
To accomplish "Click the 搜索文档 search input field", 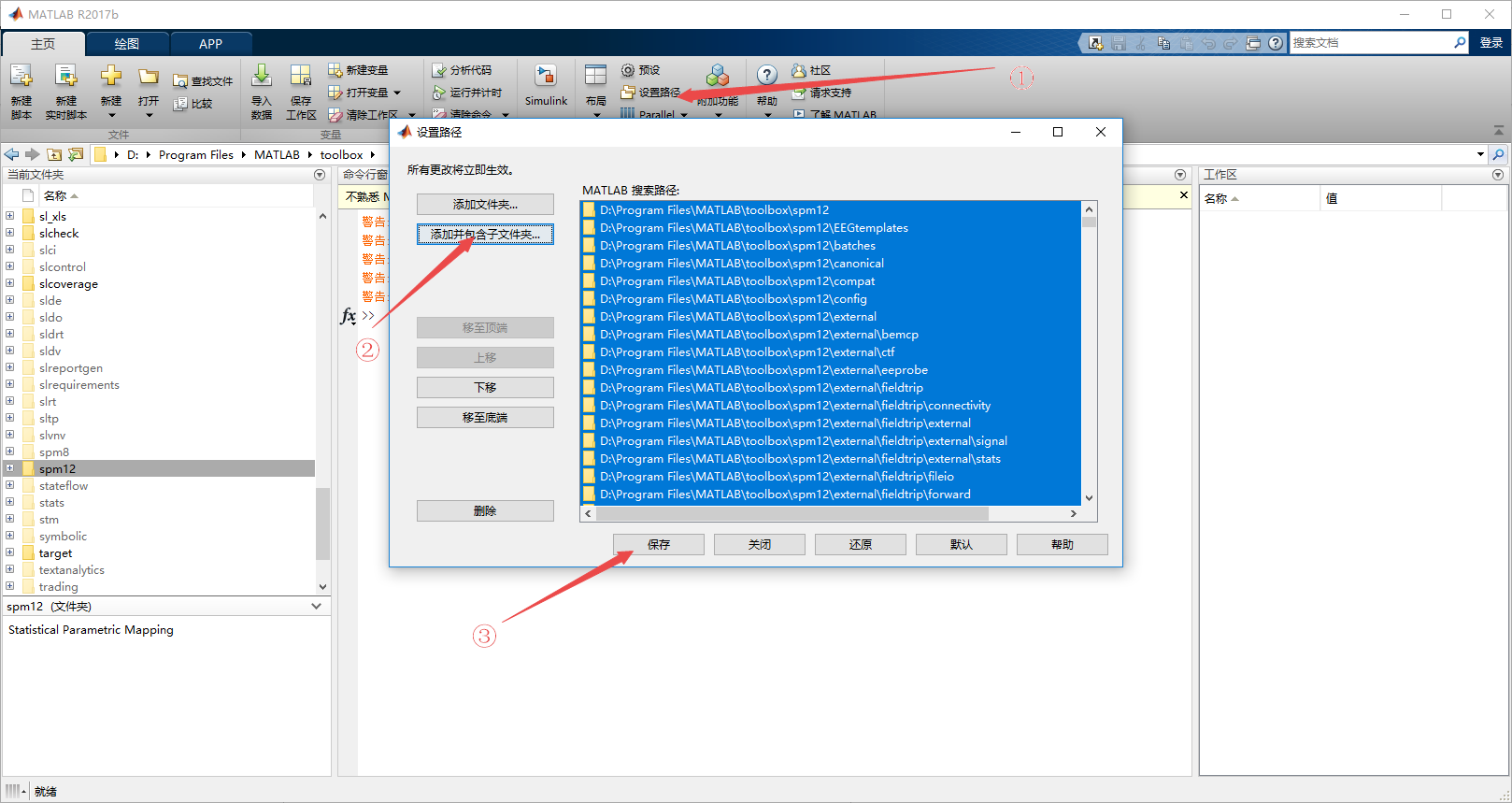I will coord(1370,42).
